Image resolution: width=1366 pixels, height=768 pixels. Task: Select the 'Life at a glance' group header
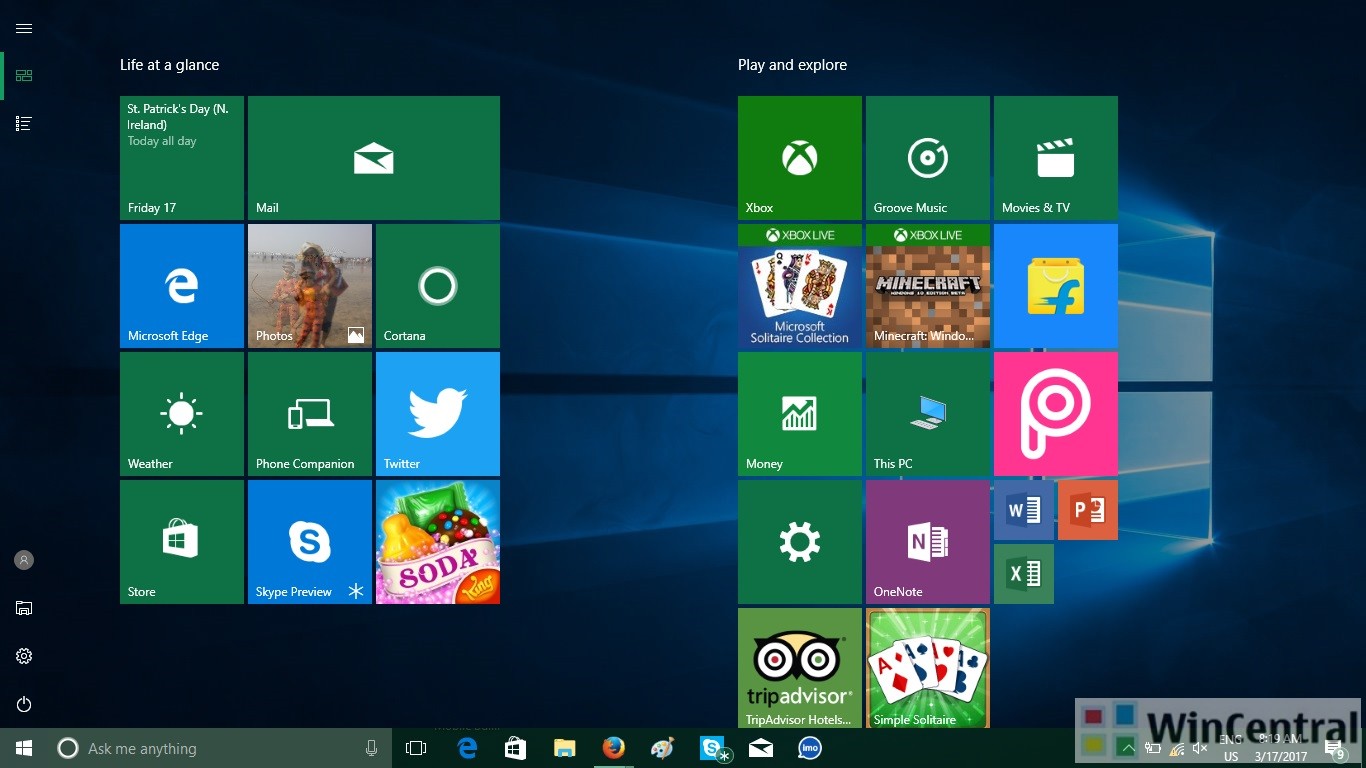(169, 65)
